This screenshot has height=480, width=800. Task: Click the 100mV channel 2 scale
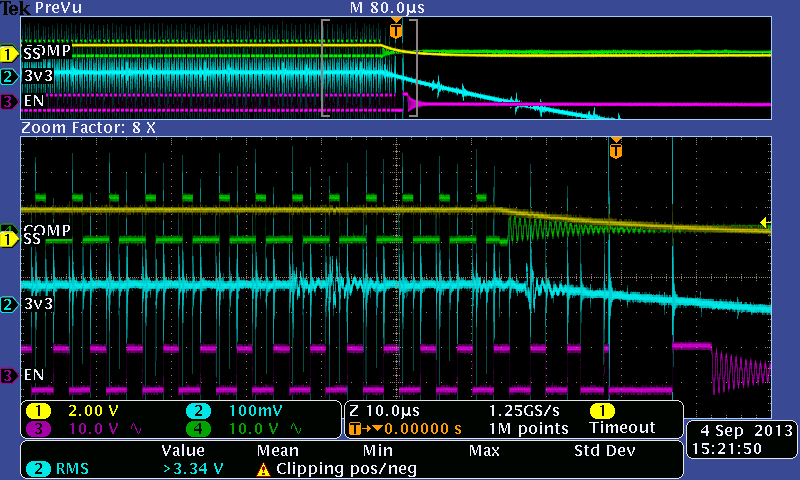tap(256, 411)
